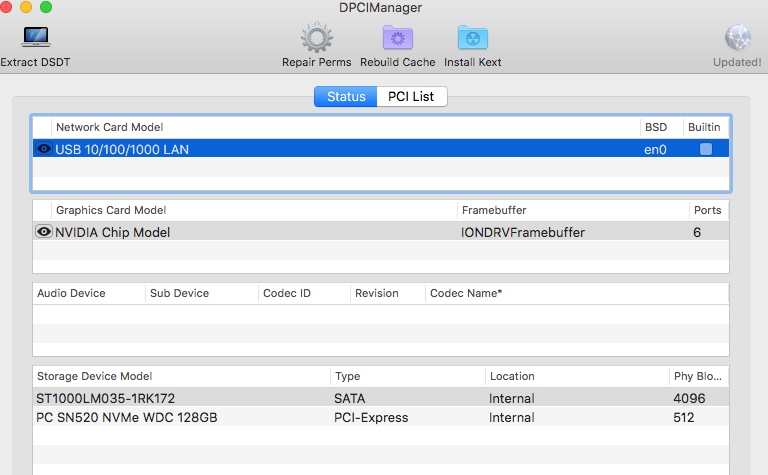Click the Ports value 6
The width and height of the screenshot is (768, 475).
pos(696,232)
